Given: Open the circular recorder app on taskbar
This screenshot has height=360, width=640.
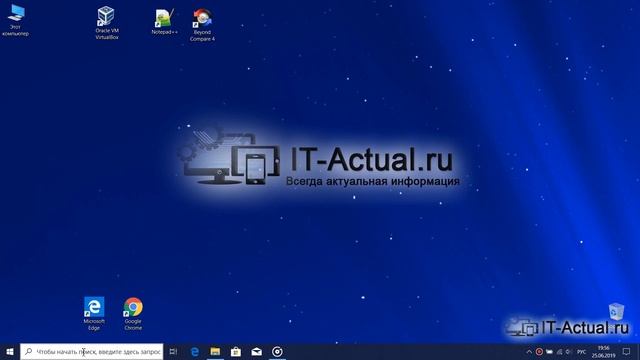Looking at the screenshot, I should click(277, 351).
